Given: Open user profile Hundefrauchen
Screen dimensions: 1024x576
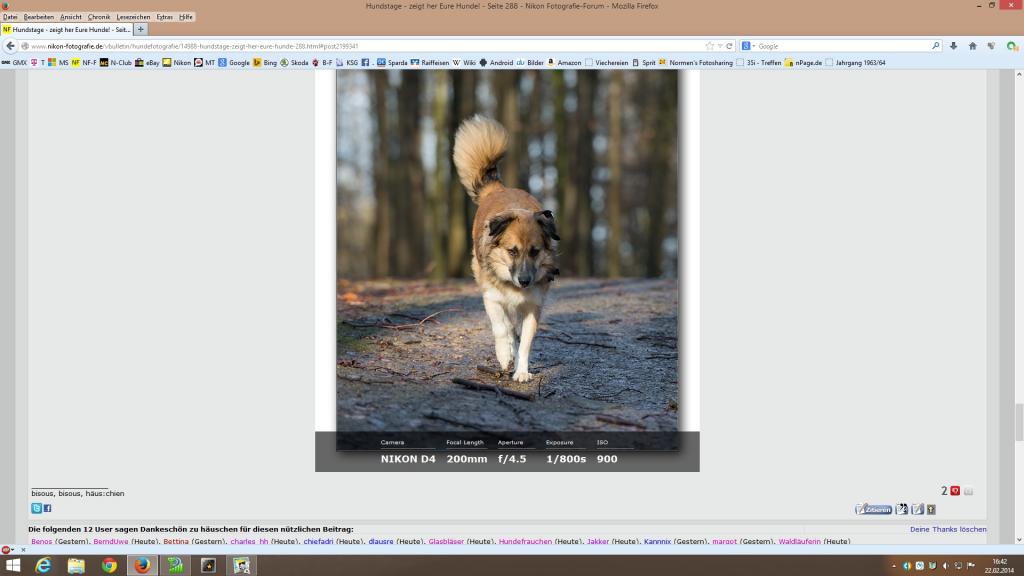Looking at the screenshot, I should (525, 541).
